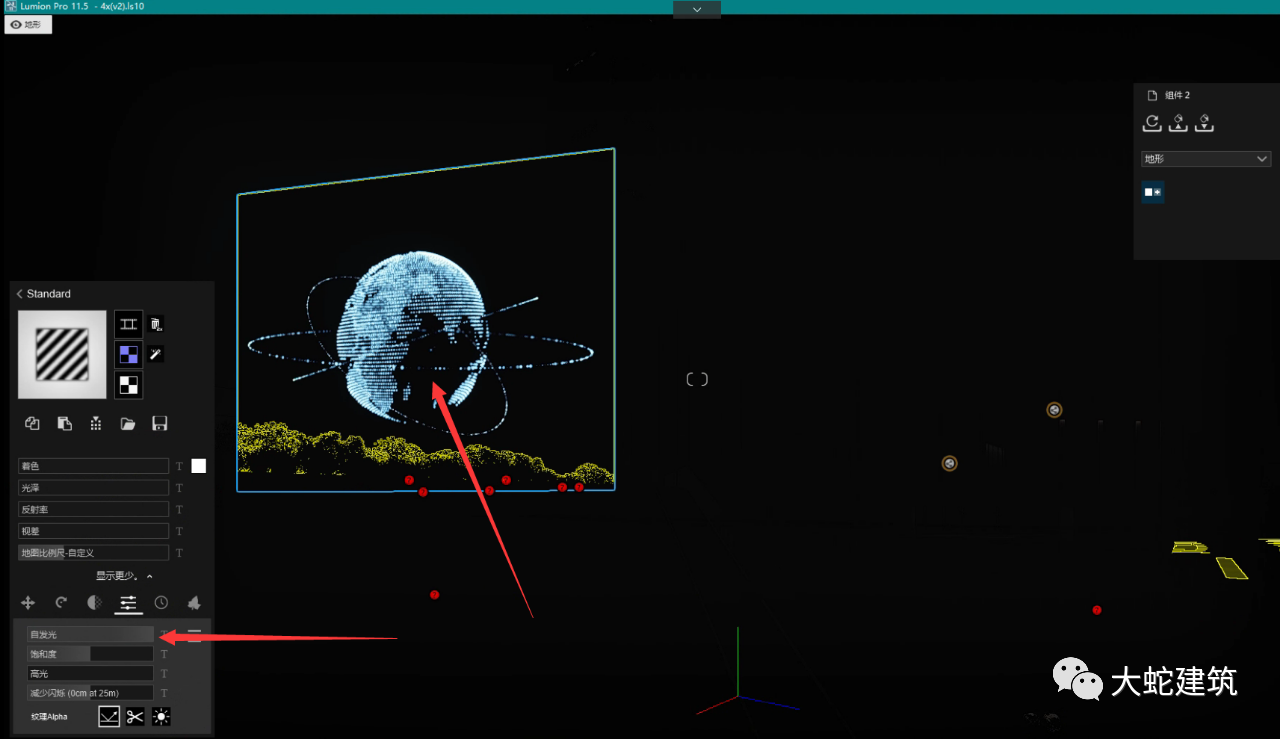Open a material file with folder icon
Viewport: 1280px width, 739px height.
(128, 423)
